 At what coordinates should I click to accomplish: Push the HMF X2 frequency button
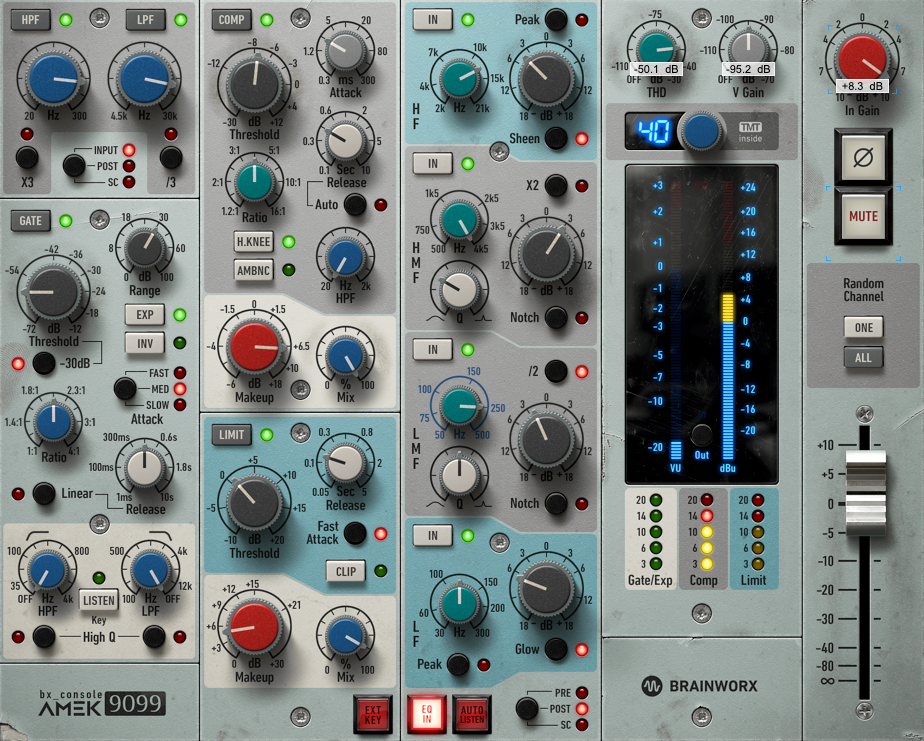click(556, 186)
